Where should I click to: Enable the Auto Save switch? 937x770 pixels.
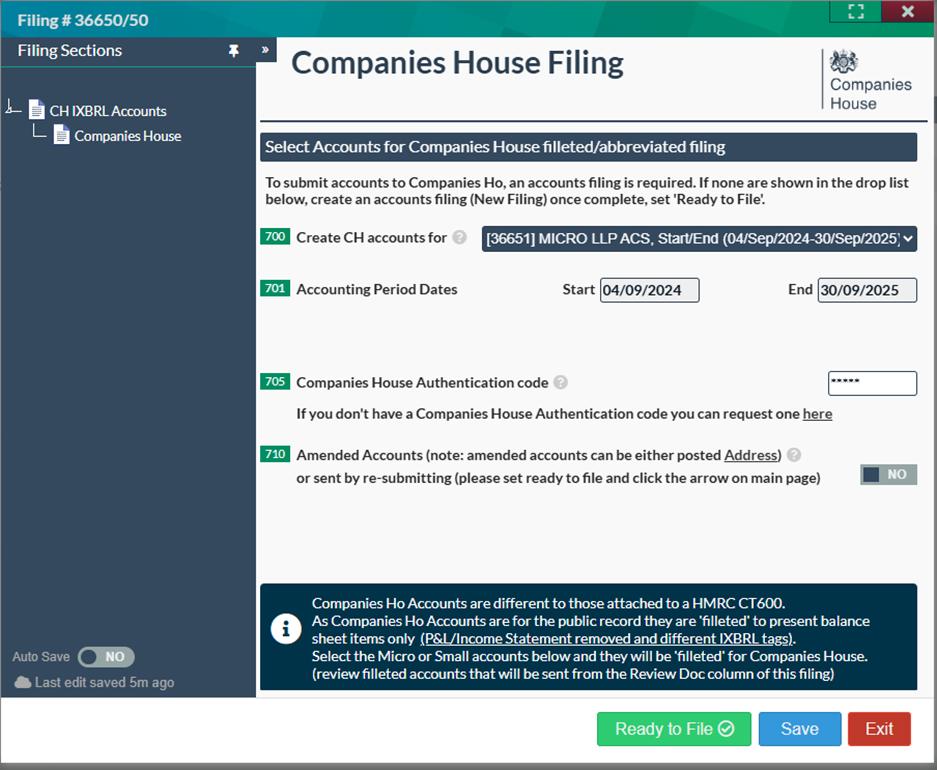(106, 657)
